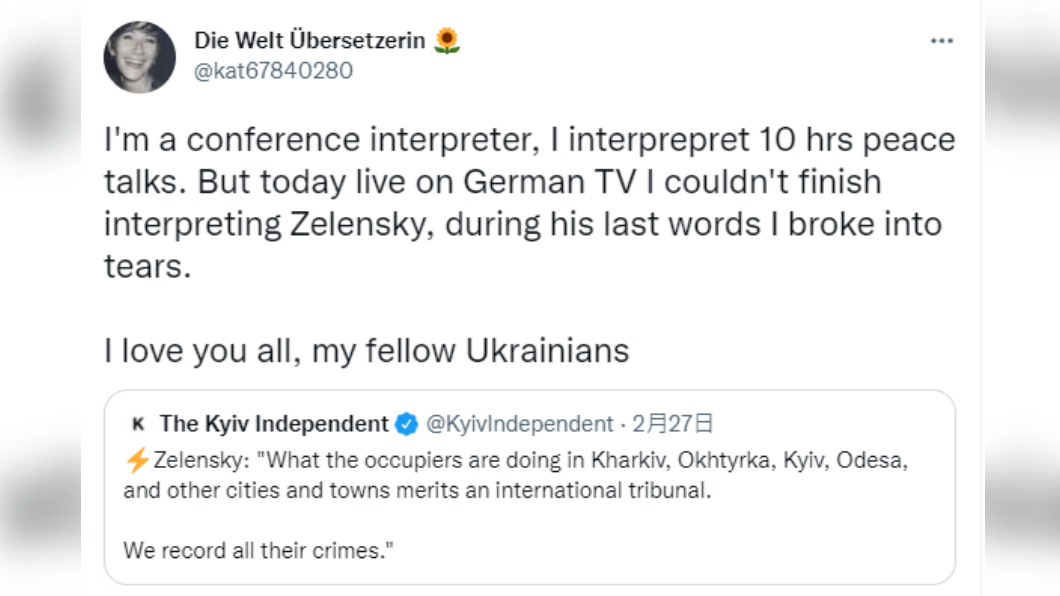The image size is (1060, 596).
Task: Open the 2月27日 date timestamp
Action: (673, 424)
